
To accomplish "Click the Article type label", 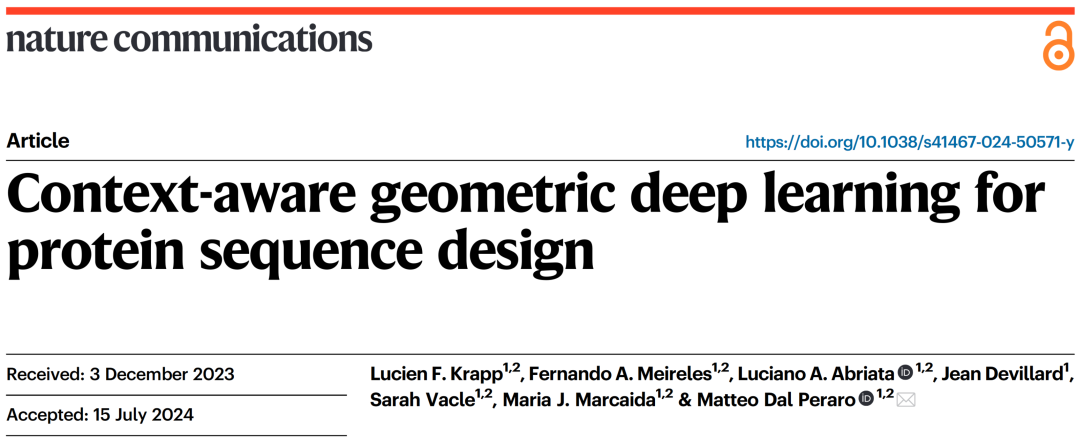I will [38, 141].
